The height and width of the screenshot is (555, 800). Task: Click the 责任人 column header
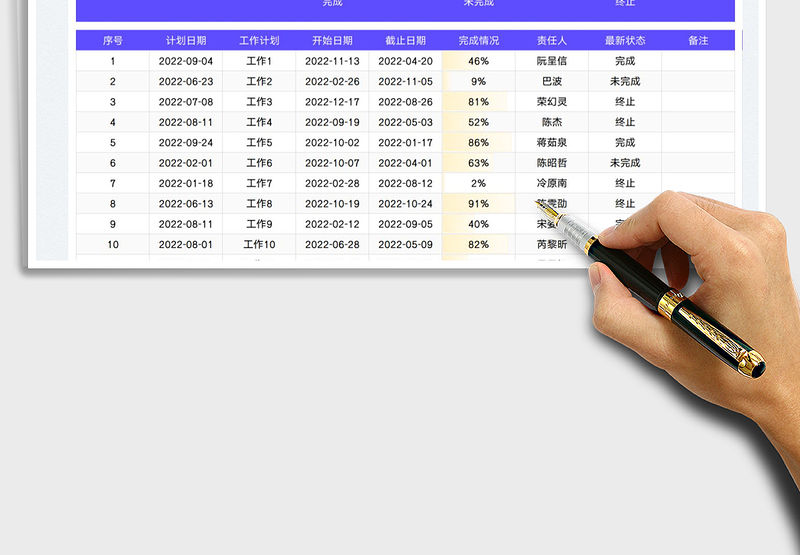[x=551, y=41]
